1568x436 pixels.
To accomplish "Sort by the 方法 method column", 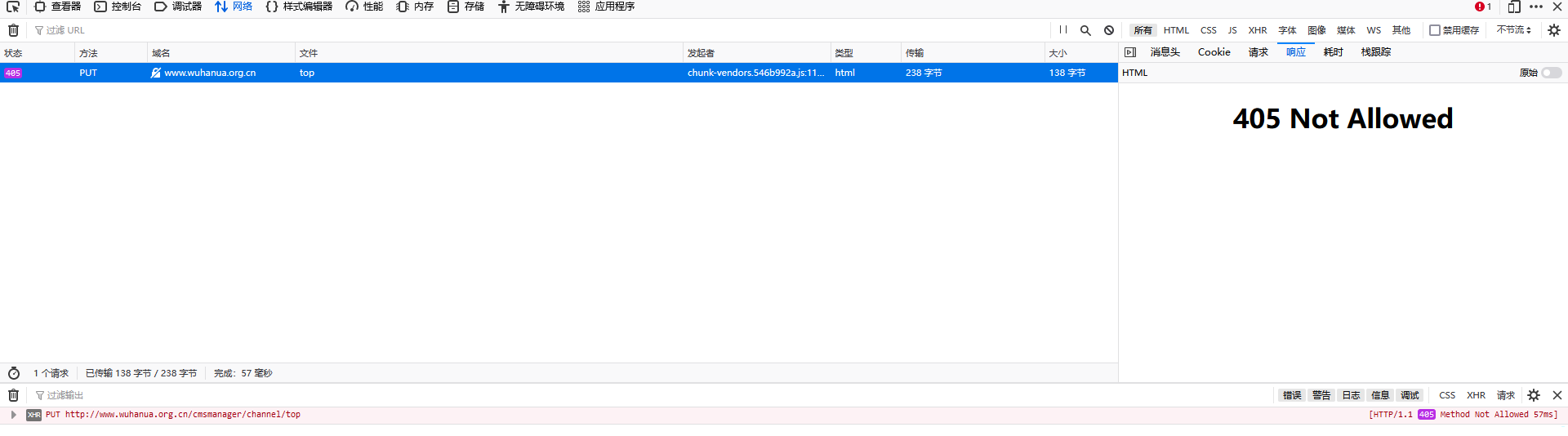I will coord(111,53).
